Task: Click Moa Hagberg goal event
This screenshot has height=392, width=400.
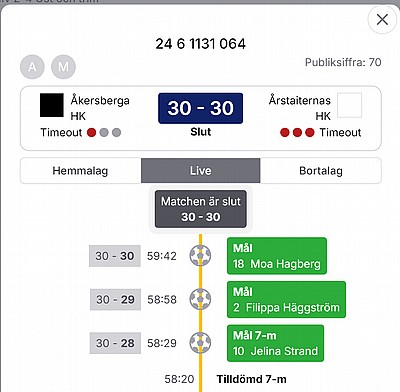Action: pyautogui.click(x=277, y=256)
